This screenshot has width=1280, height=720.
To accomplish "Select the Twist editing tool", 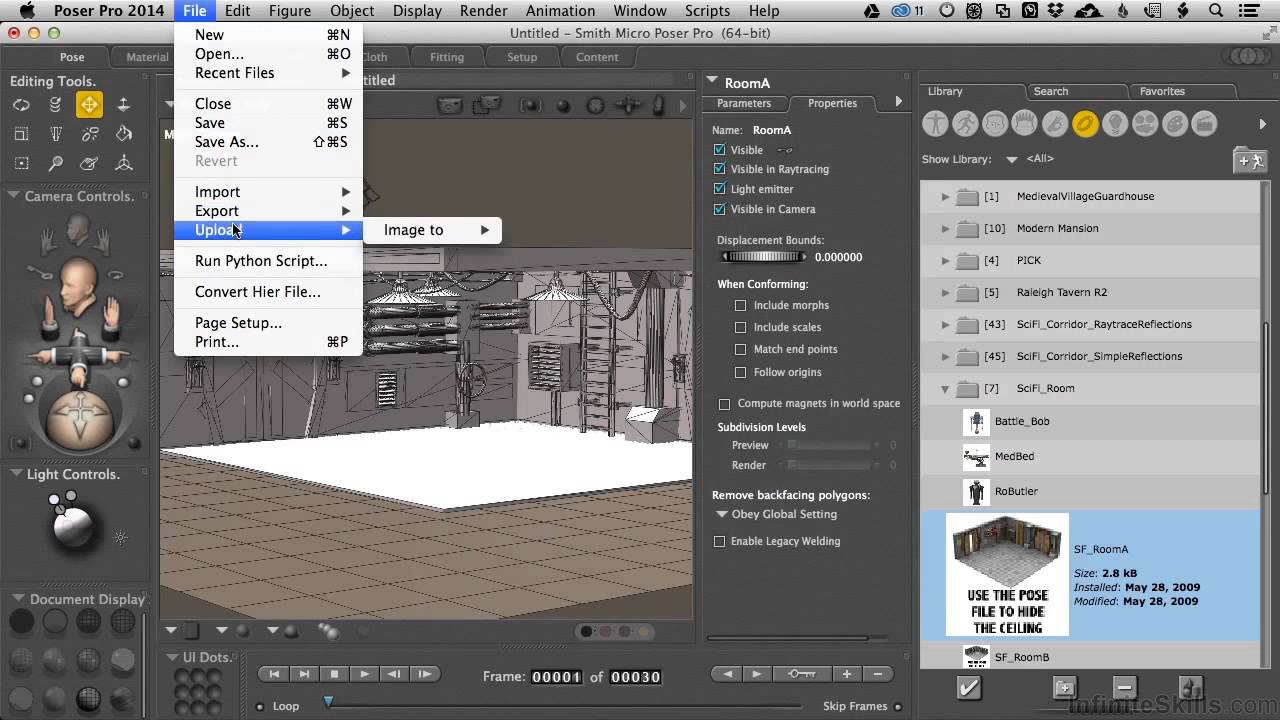I will [x=55, y=105].
